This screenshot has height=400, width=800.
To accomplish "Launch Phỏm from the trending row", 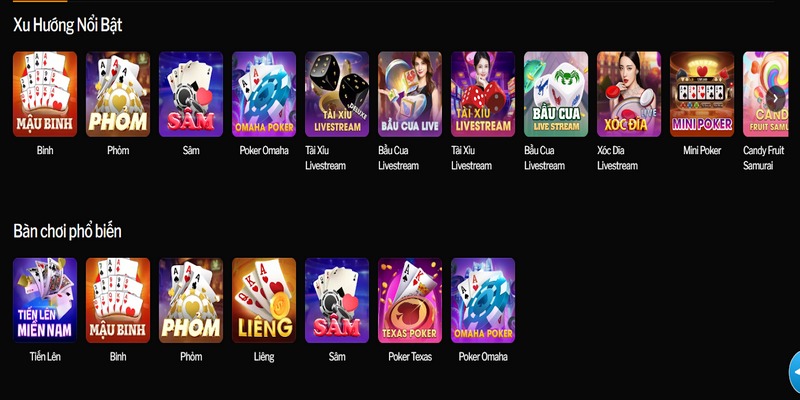I will point(118,94).
